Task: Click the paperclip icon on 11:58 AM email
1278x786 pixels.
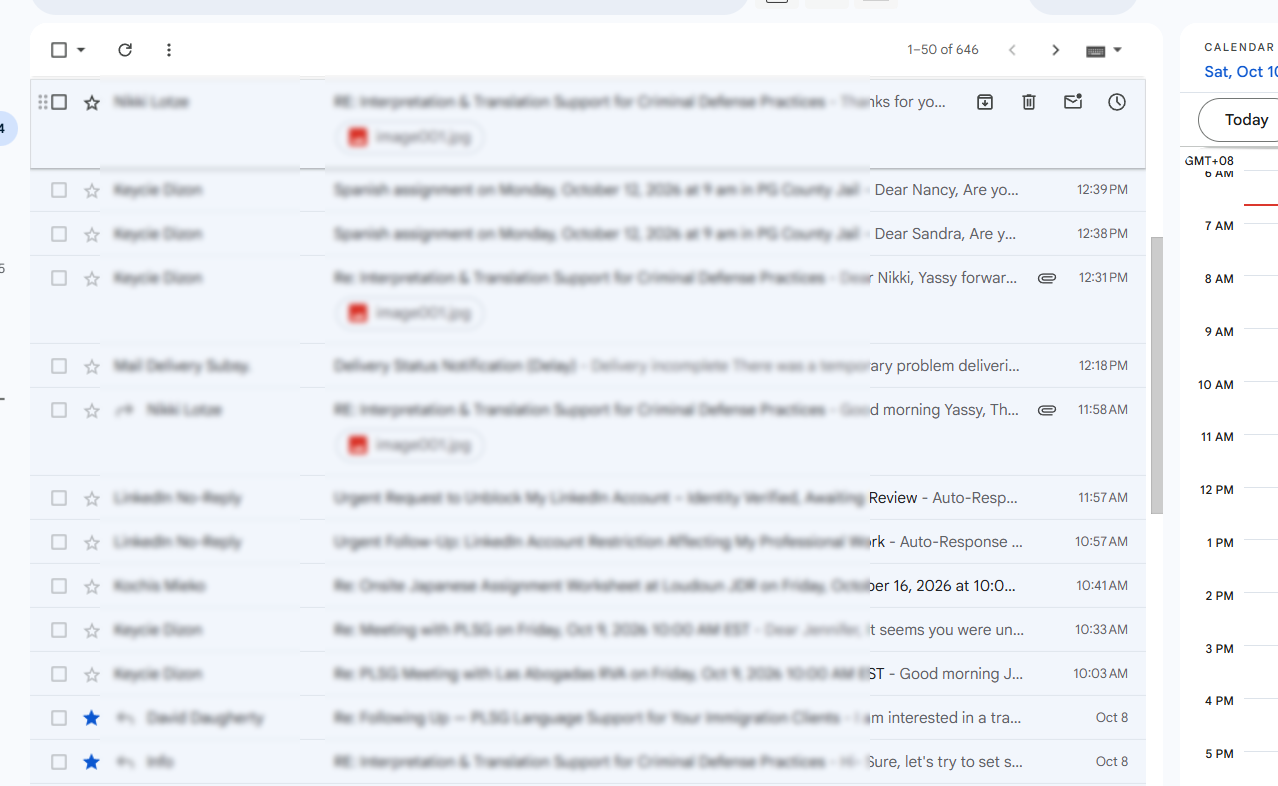Action: click(x=1047, y=410)
